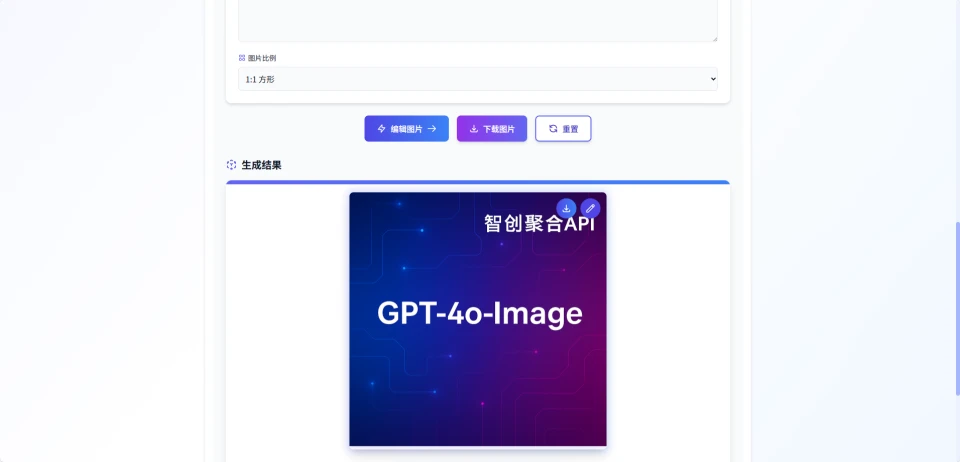Click the pencil edit icon on generated image
This screenshot has width=960, height=462.
[x=590, y=209]
